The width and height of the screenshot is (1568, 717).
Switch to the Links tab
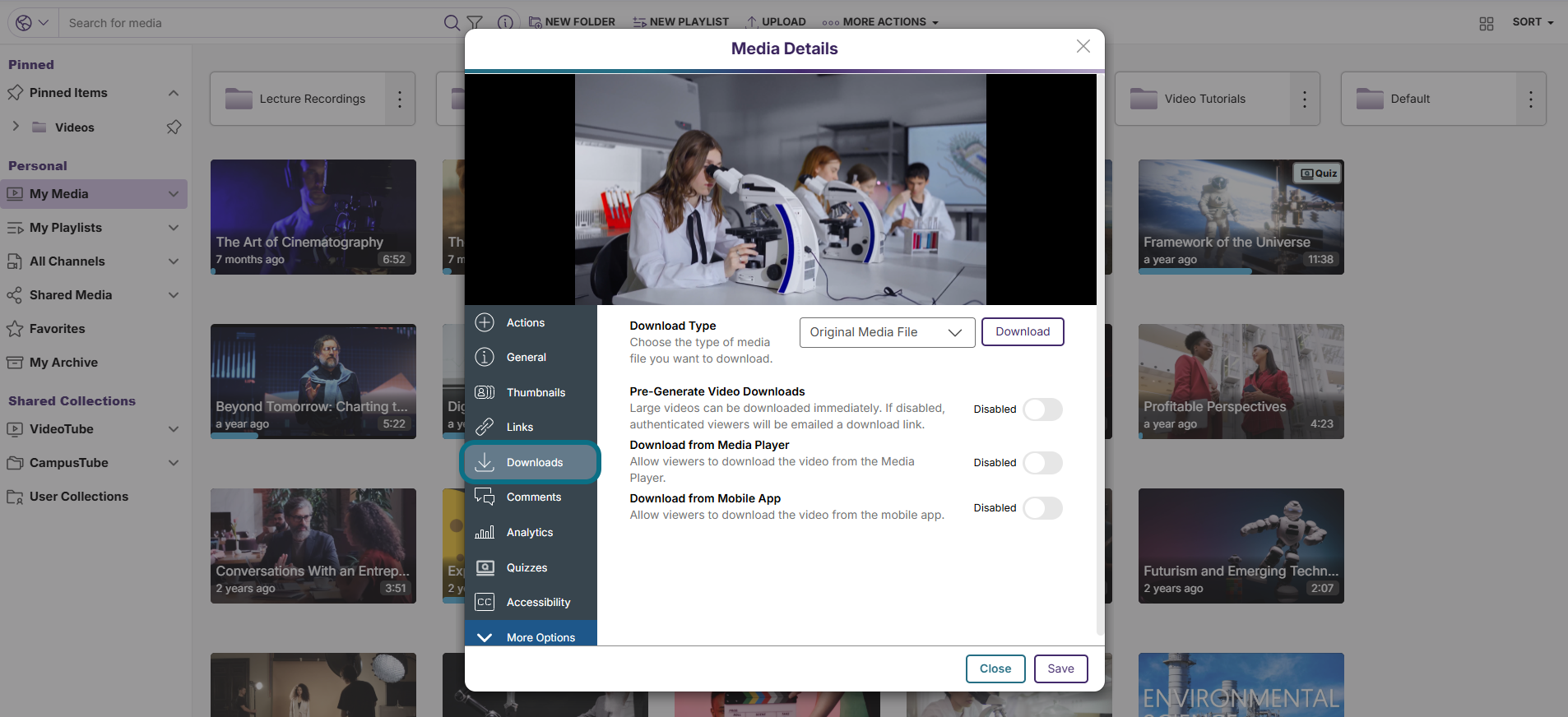coord(531,427)
